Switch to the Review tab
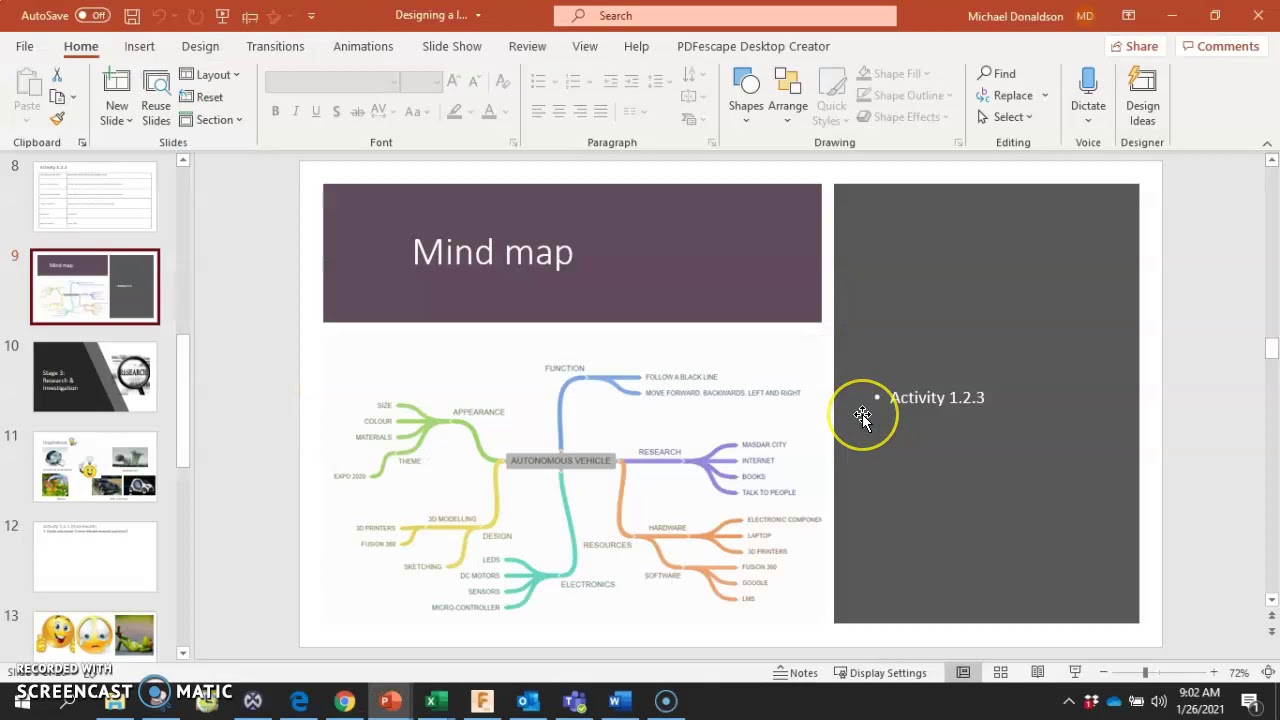 click(x=527, y=46)
